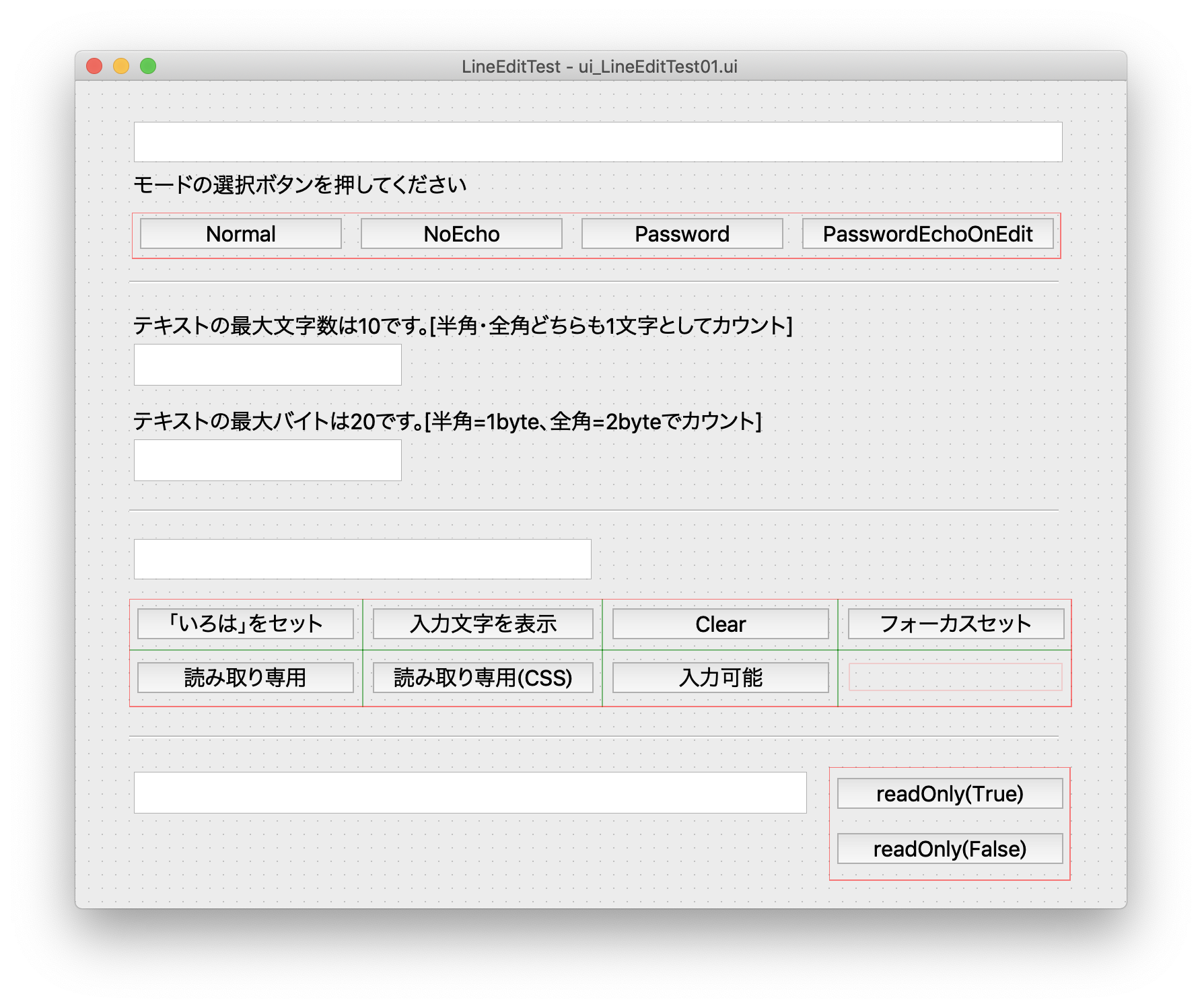1202x1008 pixels.
Task: Click the Normal echo mode button
Action: 240,233
